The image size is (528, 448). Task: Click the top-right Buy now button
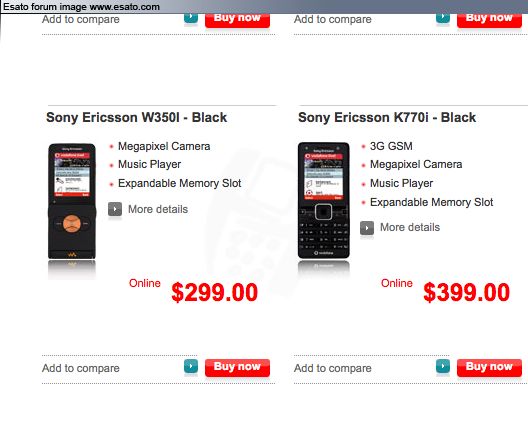click(489, 20)
